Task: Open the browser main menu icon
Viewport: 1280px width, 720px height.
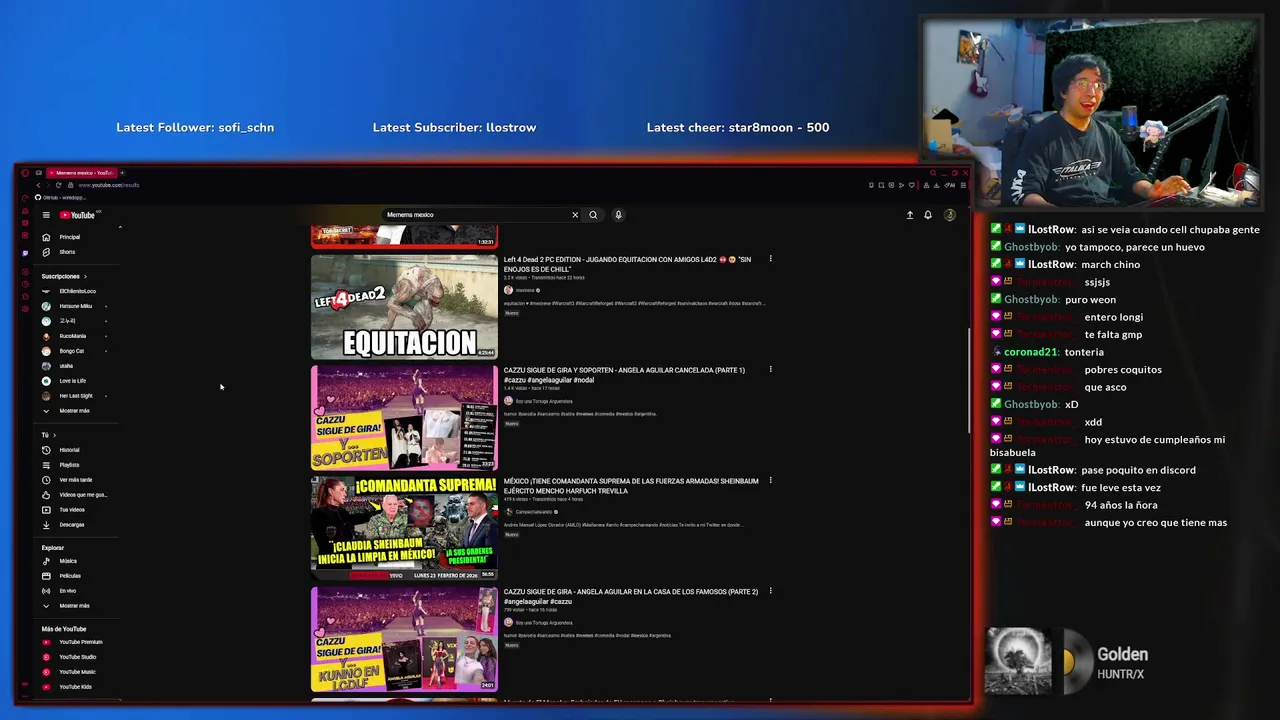Action: 963,185
